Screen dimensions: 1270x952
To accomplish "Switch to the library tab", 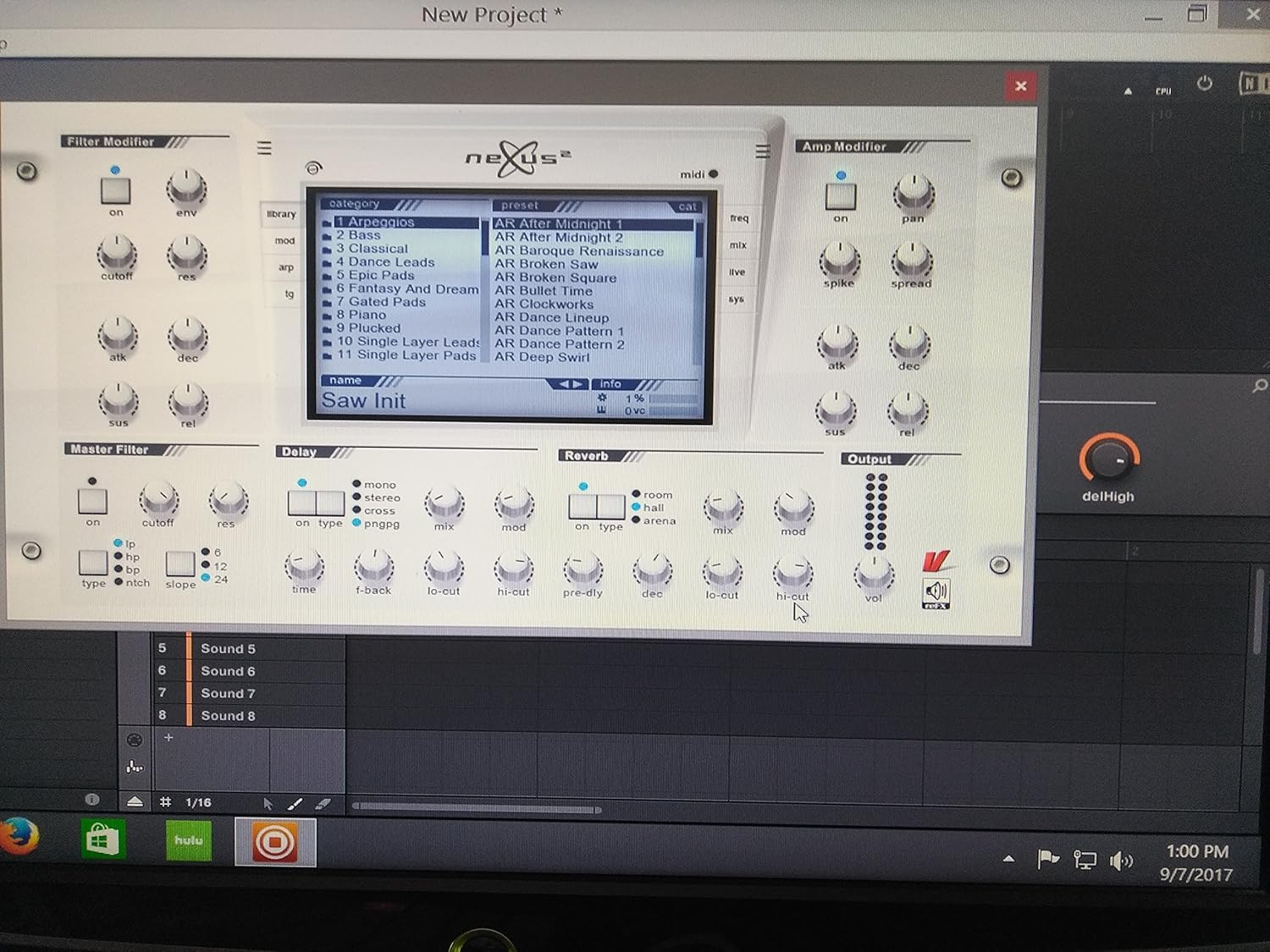I will tap(281, 214).
